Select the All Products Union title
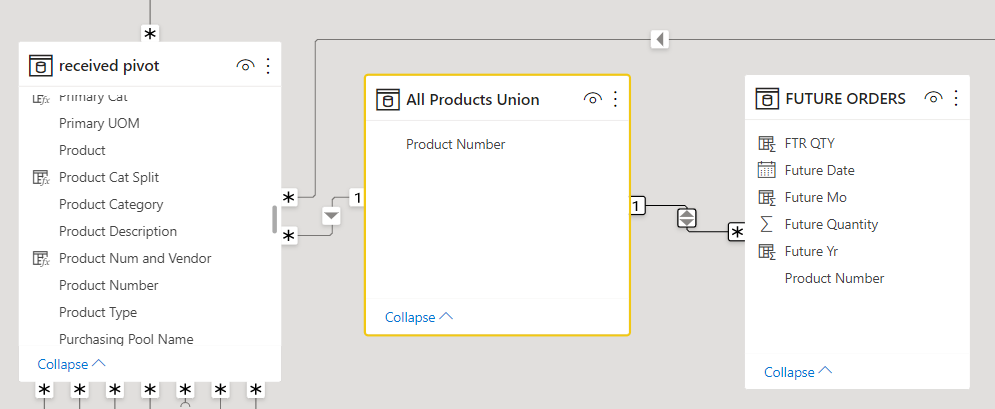This screenshot has height=409, width=995. pyautogui.click(x=473, y=100)
